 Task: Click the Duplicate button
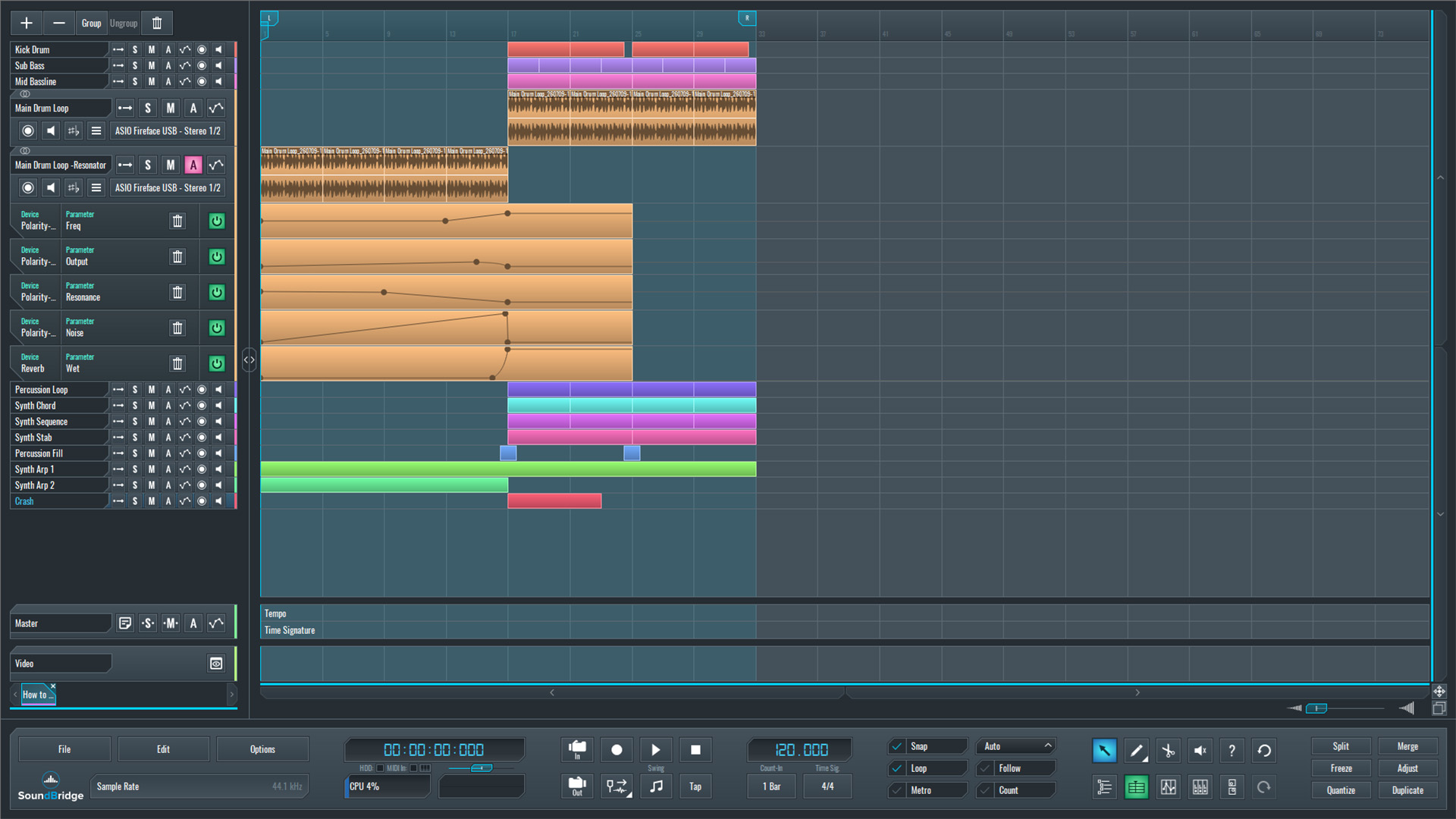pyautogui.click(x=1407, y=790)
